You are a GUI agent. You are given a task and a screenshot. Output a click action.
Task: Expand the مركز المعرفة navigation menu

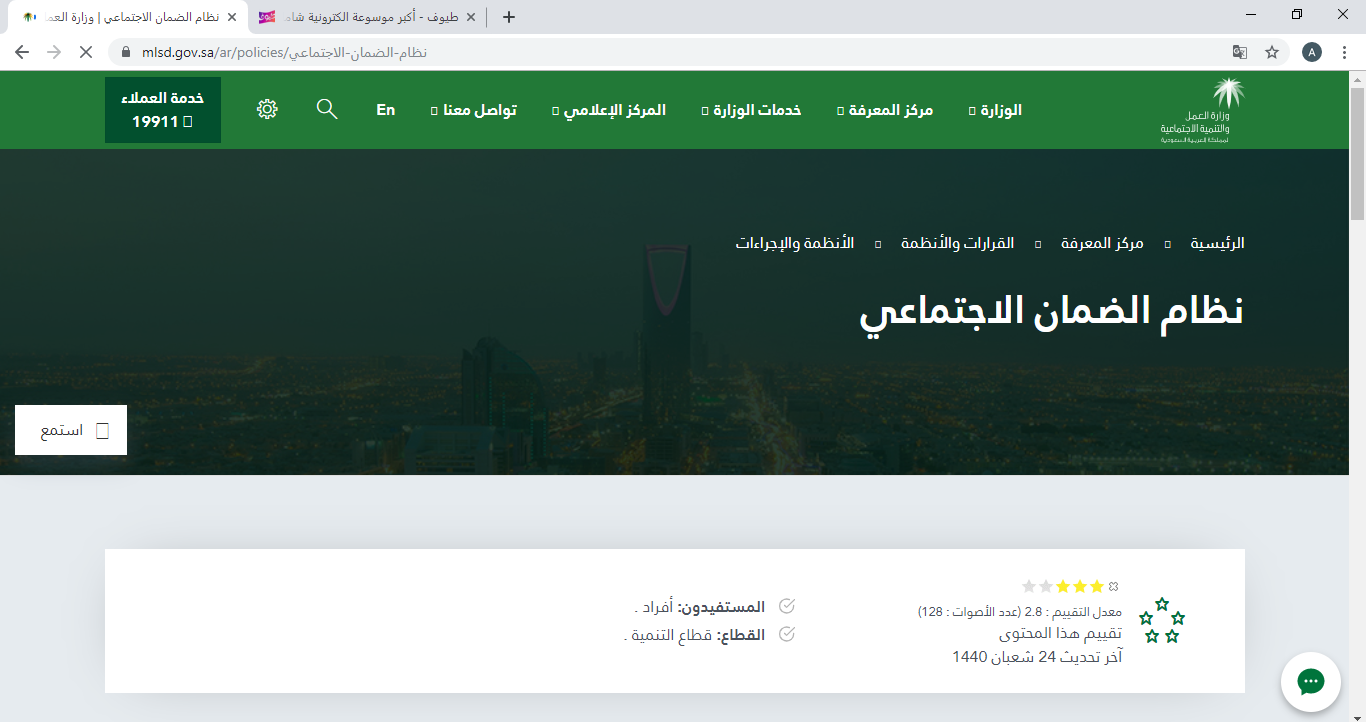(889, 110)
